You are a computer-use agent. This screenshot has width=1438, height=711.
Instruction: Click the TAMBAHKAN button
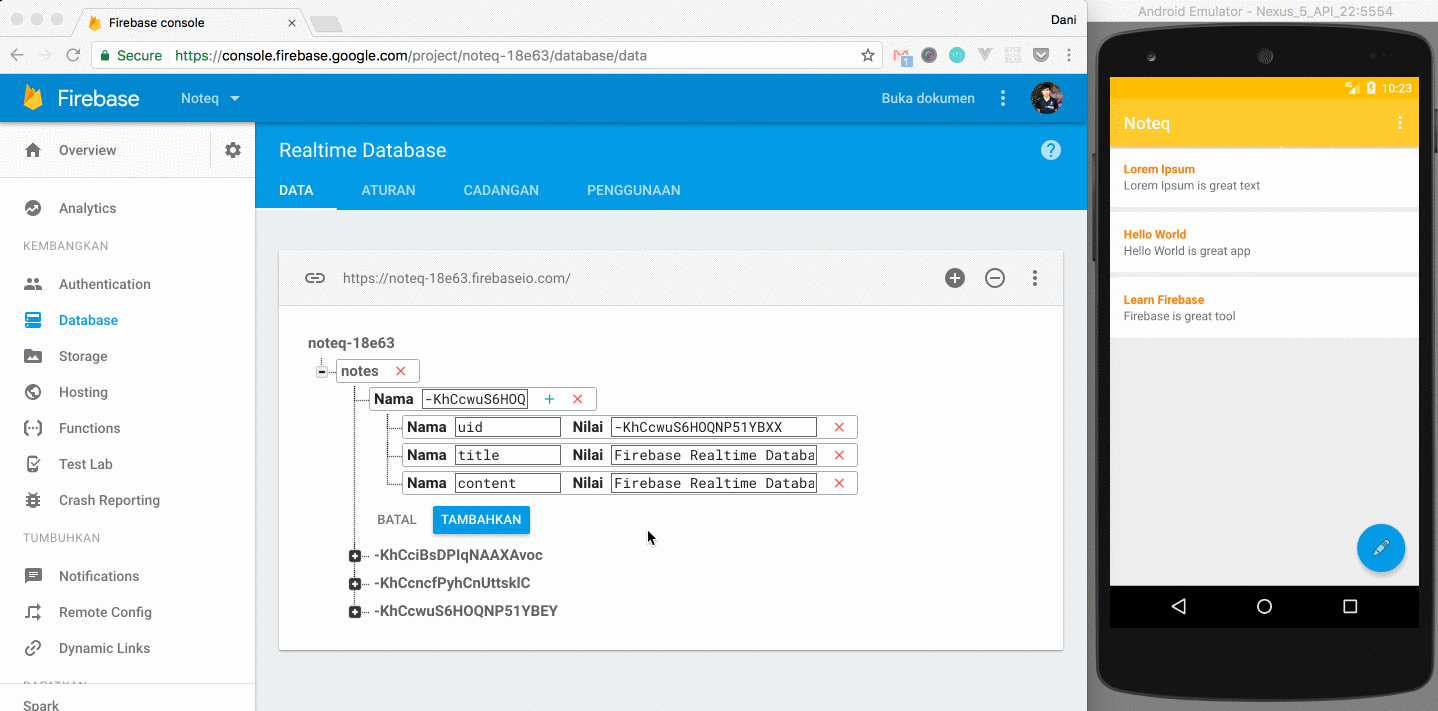point(481,520)
